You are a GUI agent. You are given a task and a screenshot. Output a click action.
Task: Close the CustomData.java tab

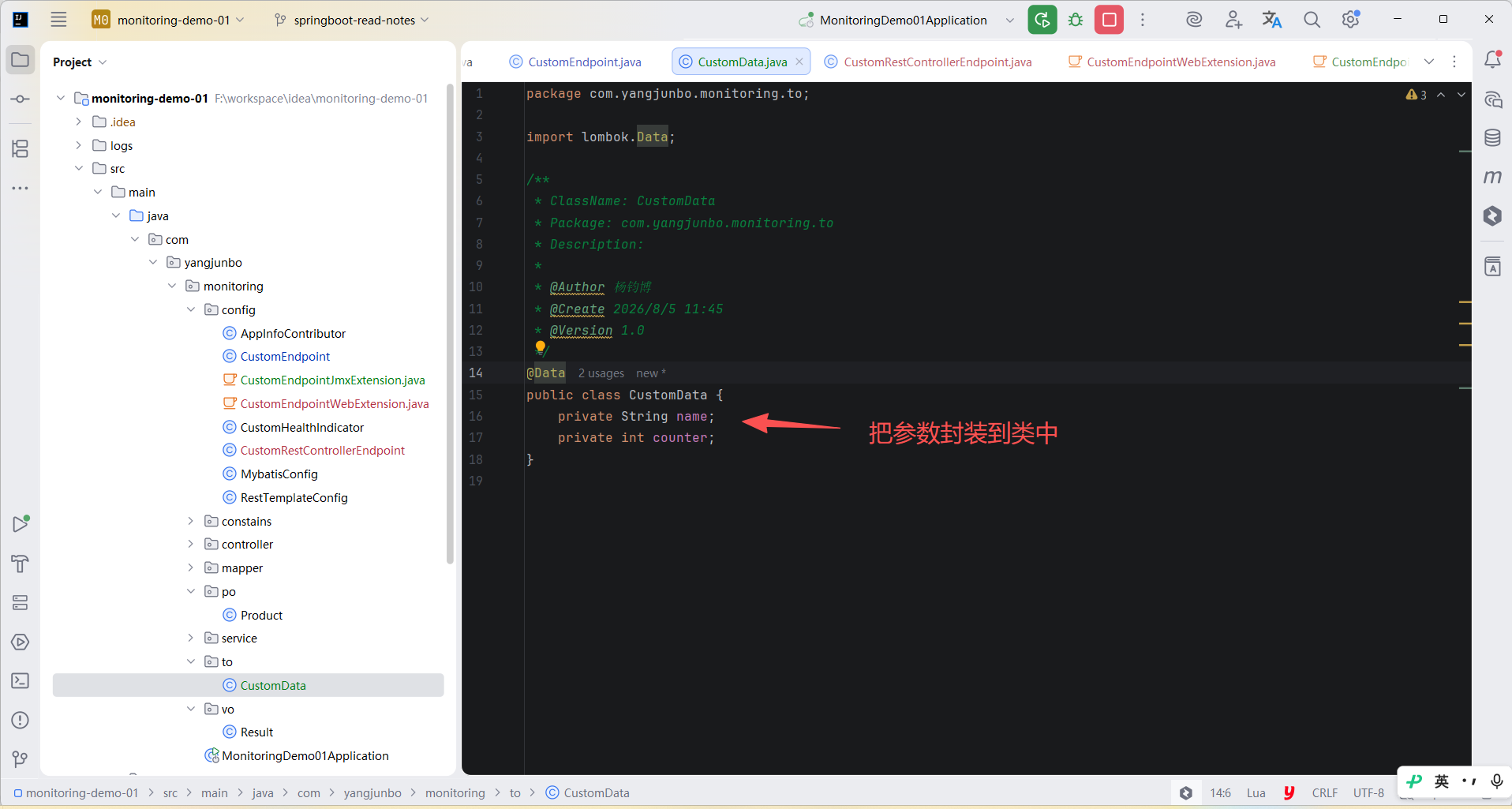[x=799, y=62]
